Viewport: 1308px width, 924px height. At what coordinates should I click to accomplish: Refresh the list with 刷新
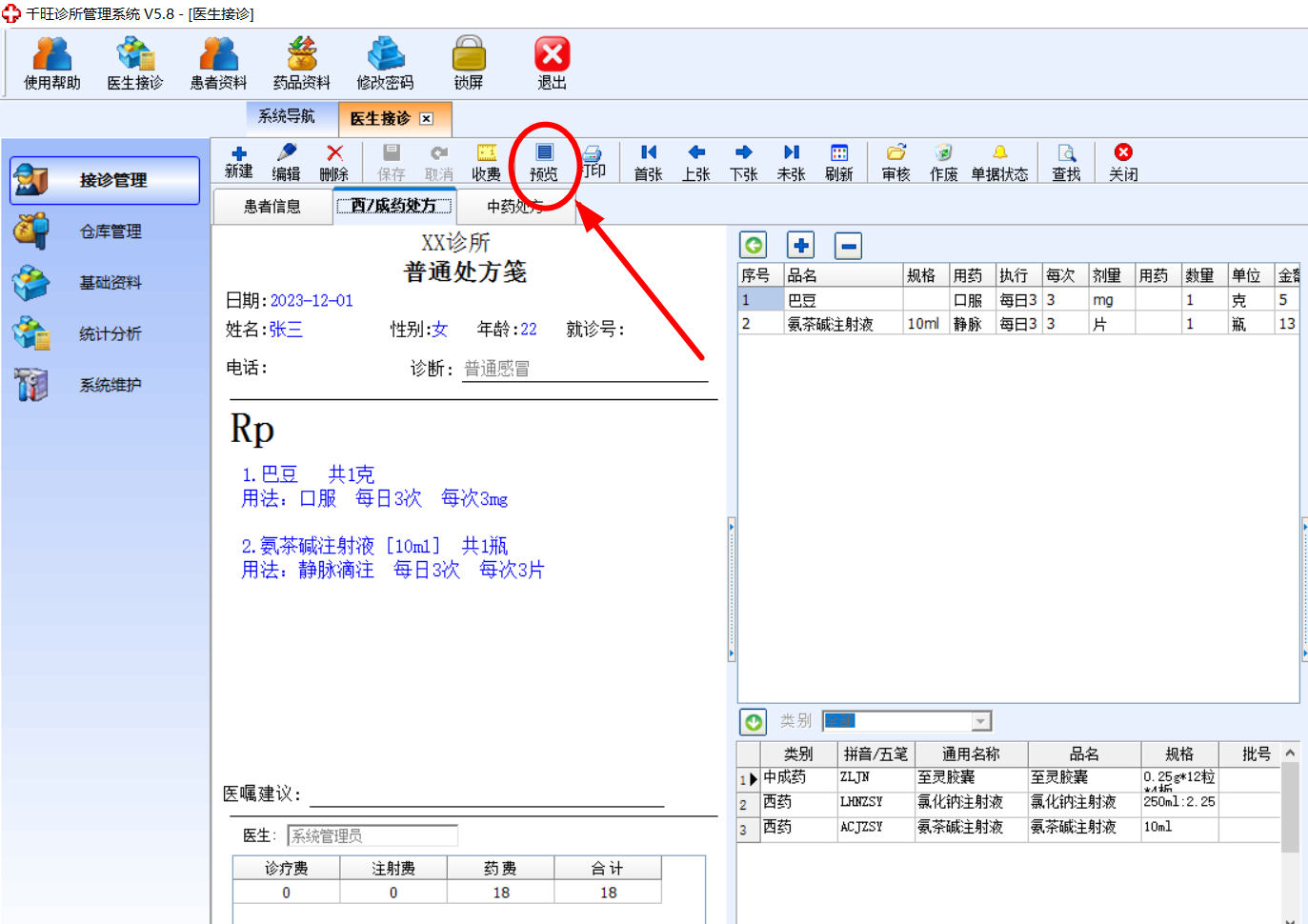pyautogui.click(x=839, y=162)
